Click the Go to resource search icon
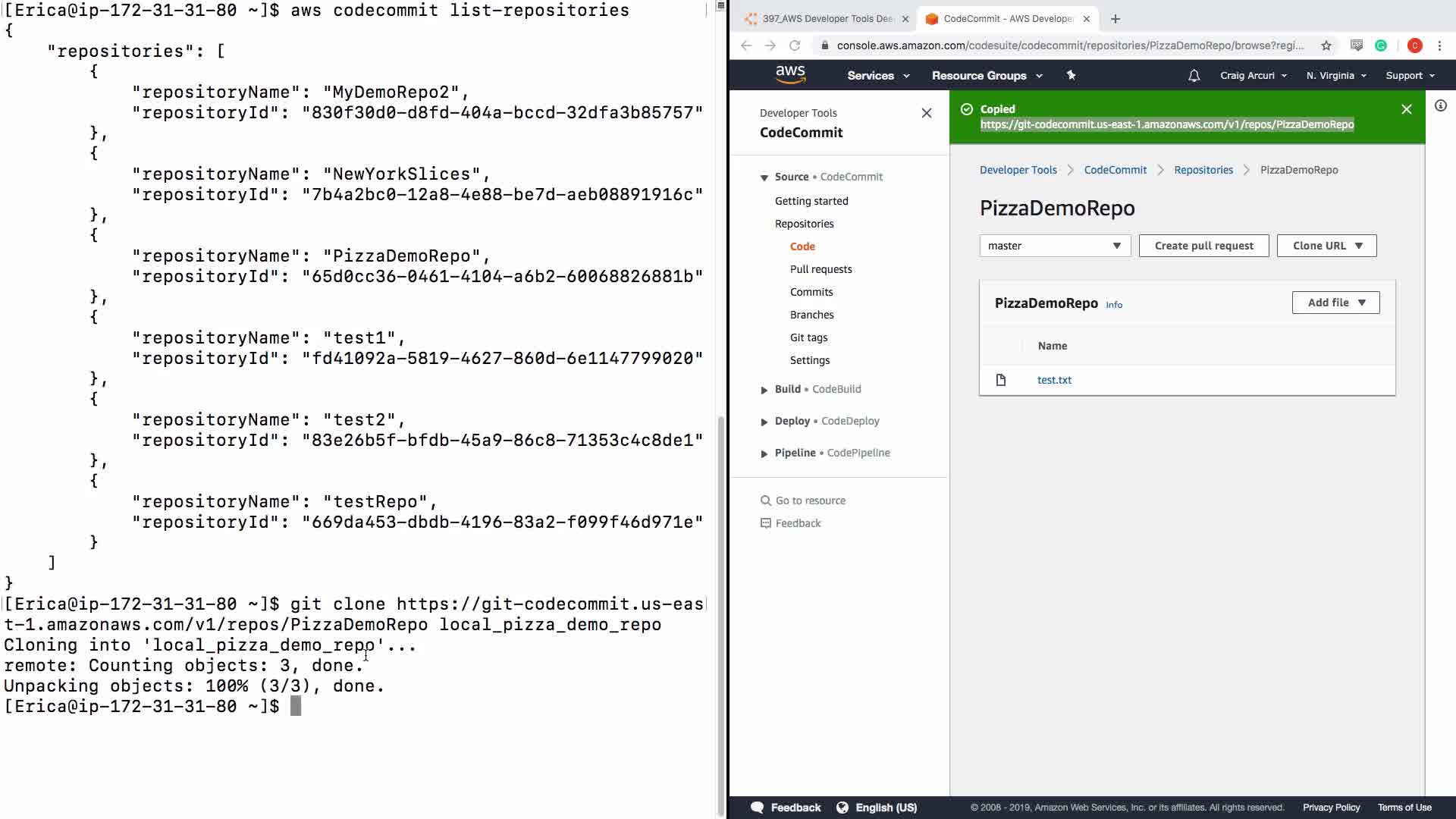The width and height of the screenshot is (1456, 819). (765, 500)
